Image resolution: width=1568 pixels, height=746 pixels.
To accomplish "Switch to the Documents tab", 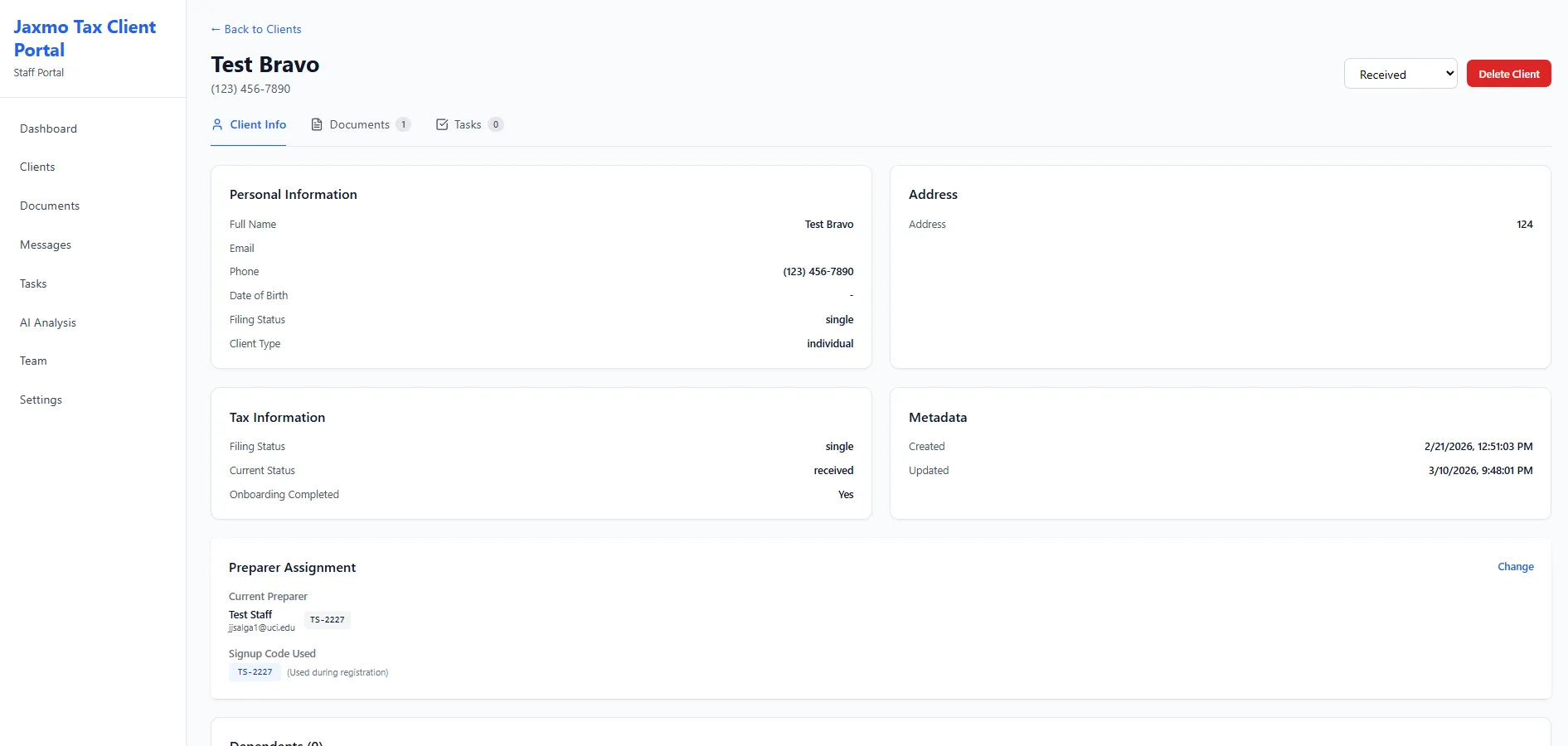I will [x=359, y=124].
